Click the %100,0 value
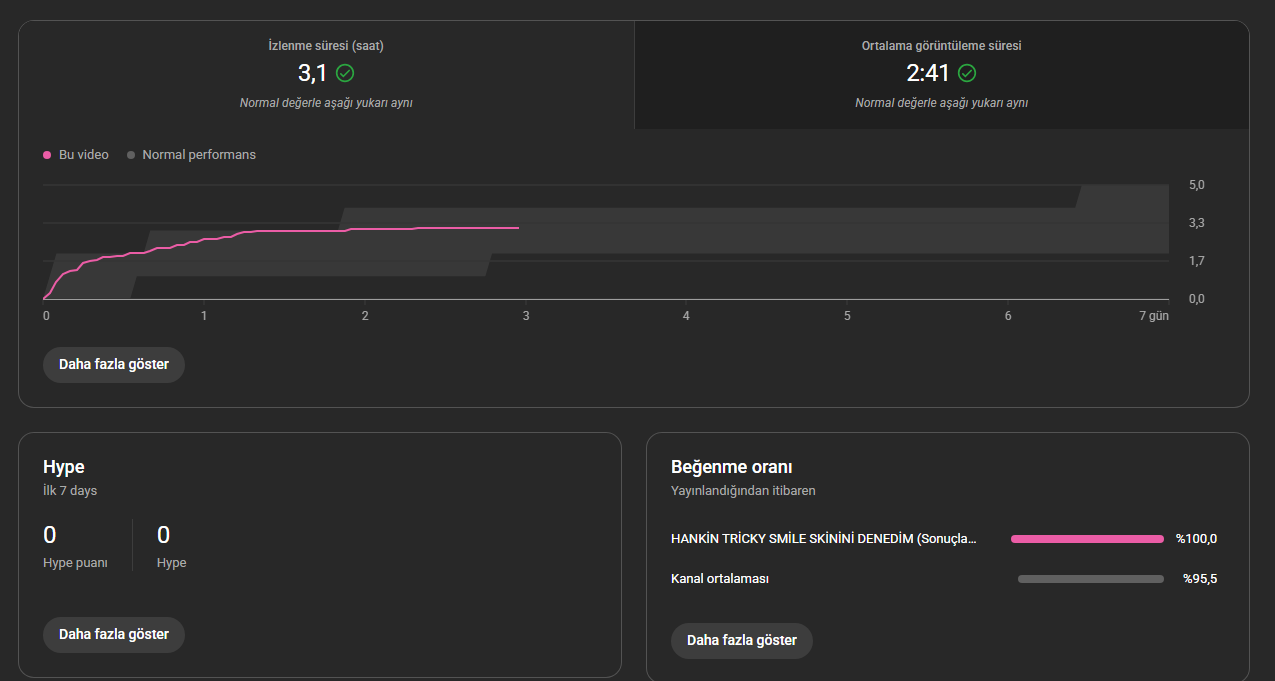Screen dimensions: 1275x681 point(1196,539)
